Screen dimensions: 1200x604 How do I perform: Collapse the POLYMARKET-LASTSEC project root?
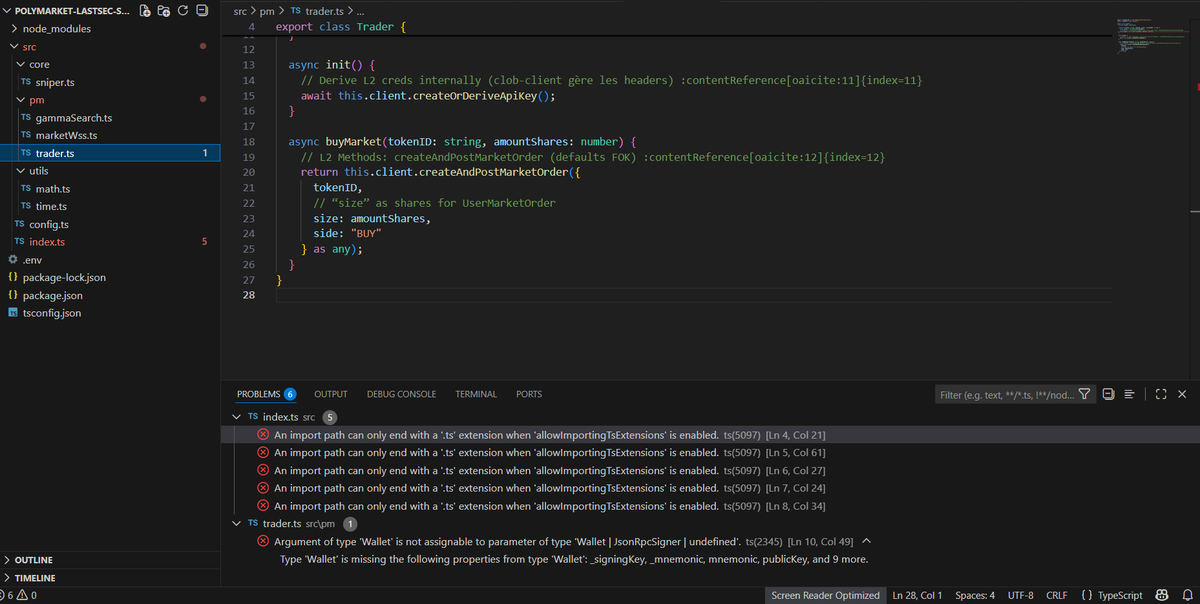pyautogui.click(x=8, y=11)
